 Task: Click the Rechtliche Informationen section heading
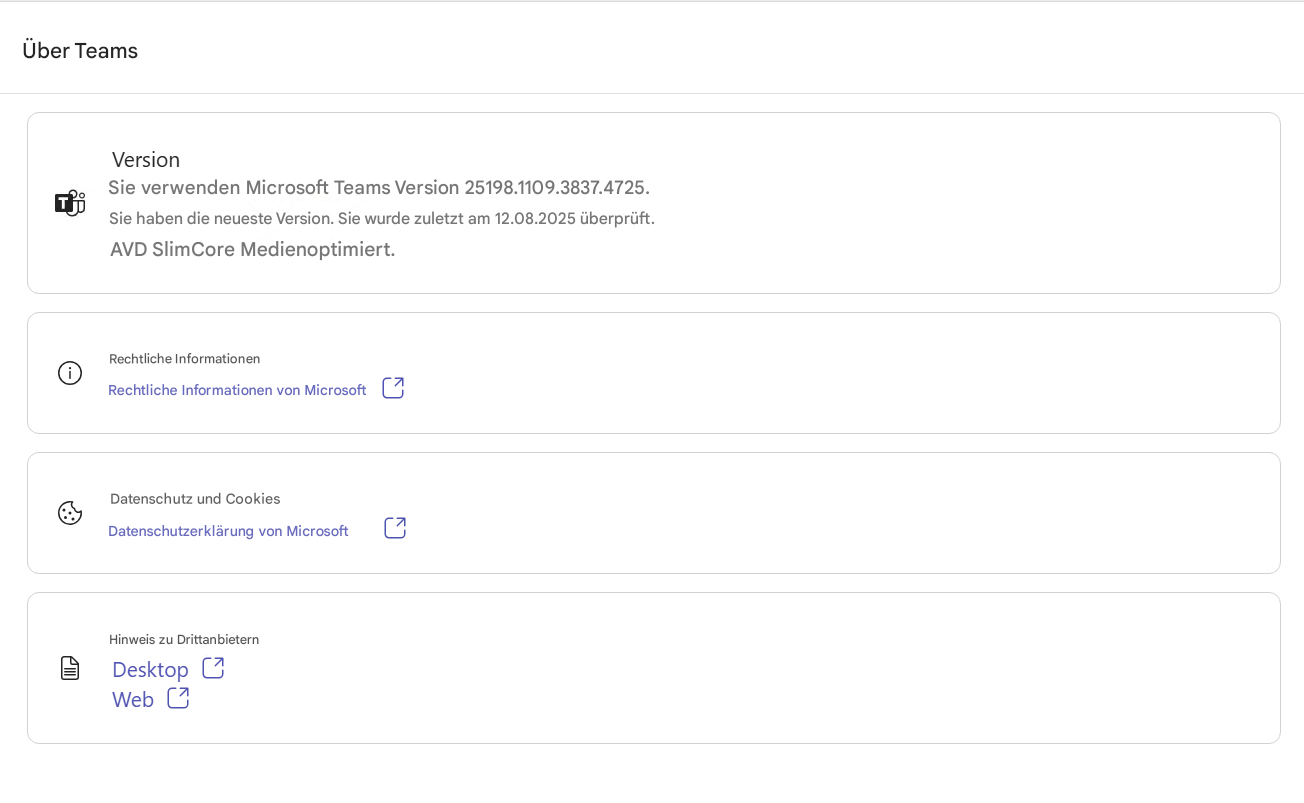(x=185, y=358)
